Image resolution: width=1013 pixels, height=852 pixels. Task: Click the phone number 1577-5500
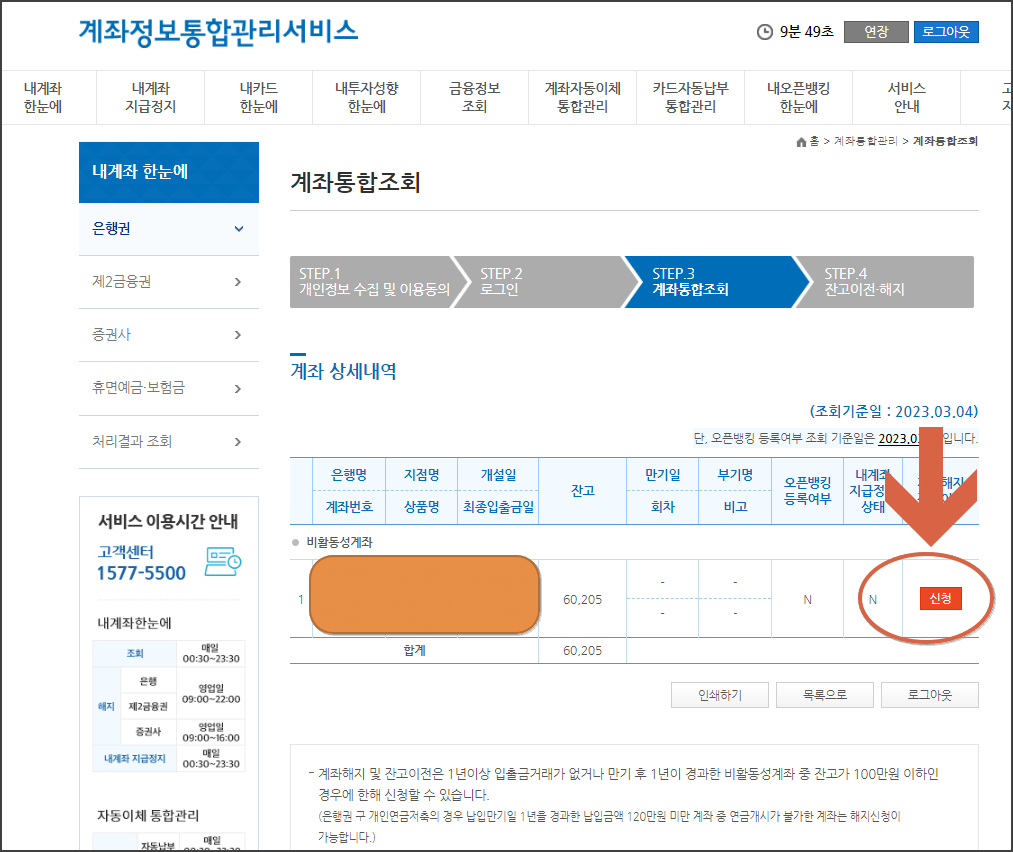[141, 573]
